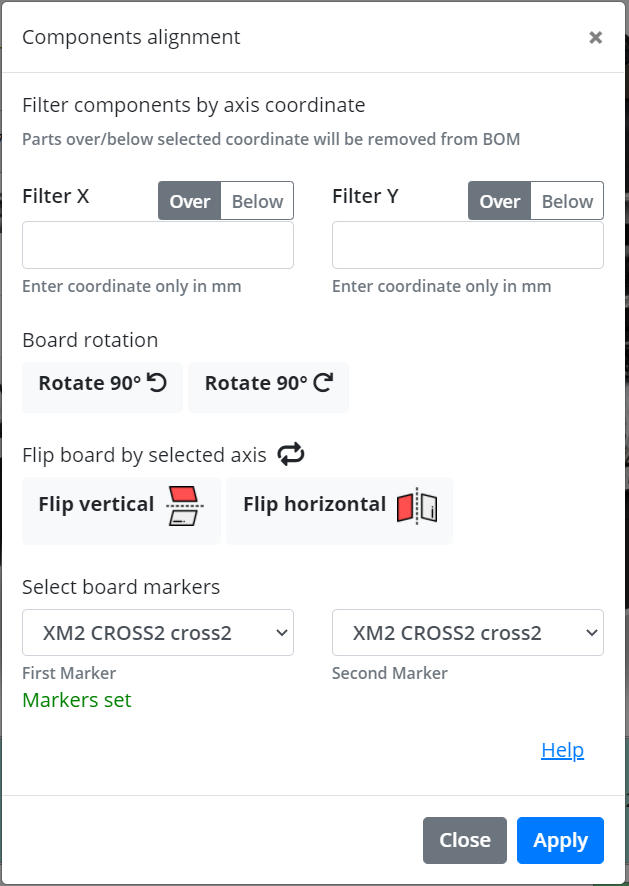Click the clockwise rotate arrow icon
The width and height of the screenshot is (629, 886).
(323, 383)
